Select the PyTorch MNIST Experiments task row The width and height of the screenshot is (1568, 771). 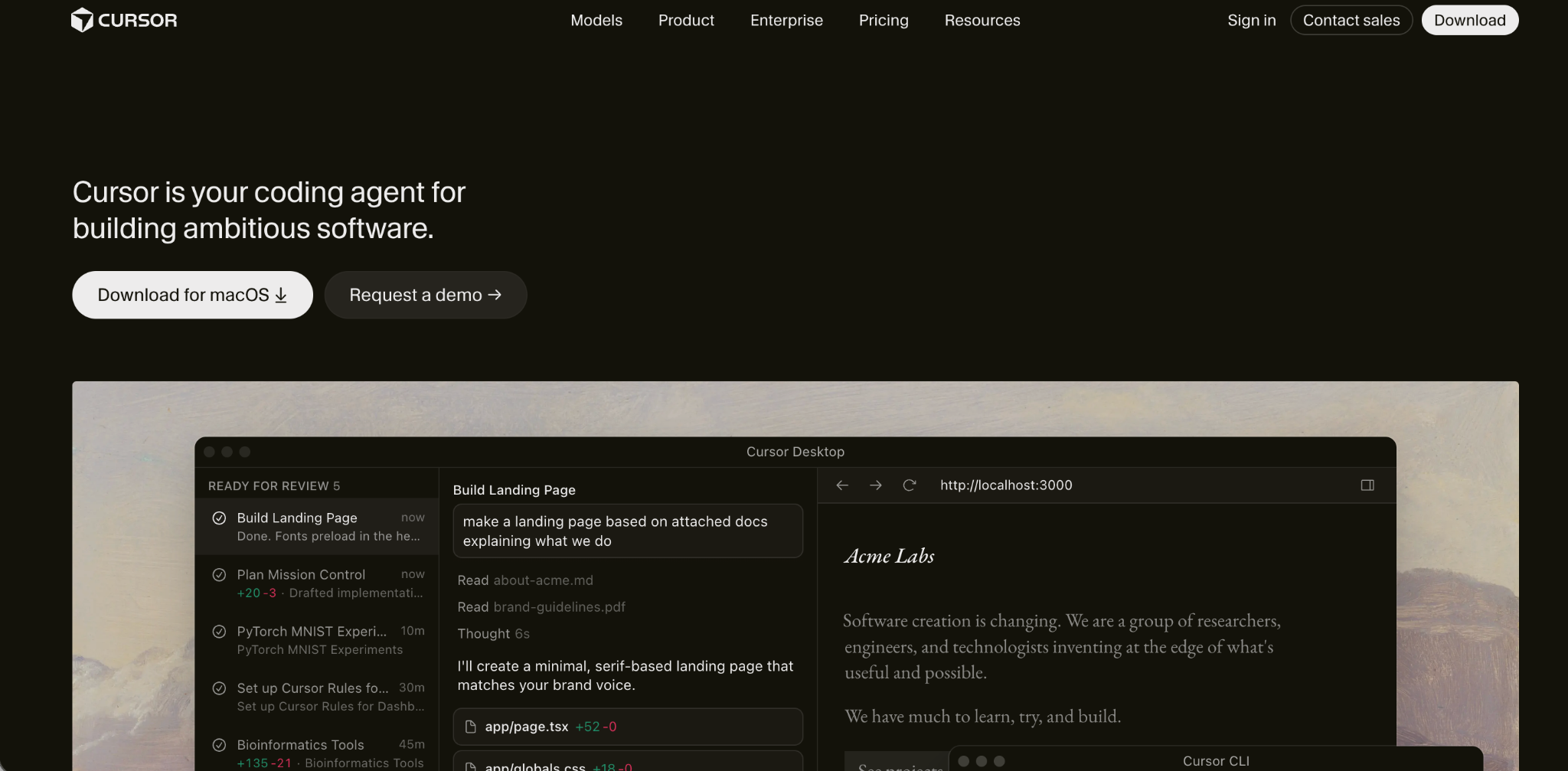317,640
